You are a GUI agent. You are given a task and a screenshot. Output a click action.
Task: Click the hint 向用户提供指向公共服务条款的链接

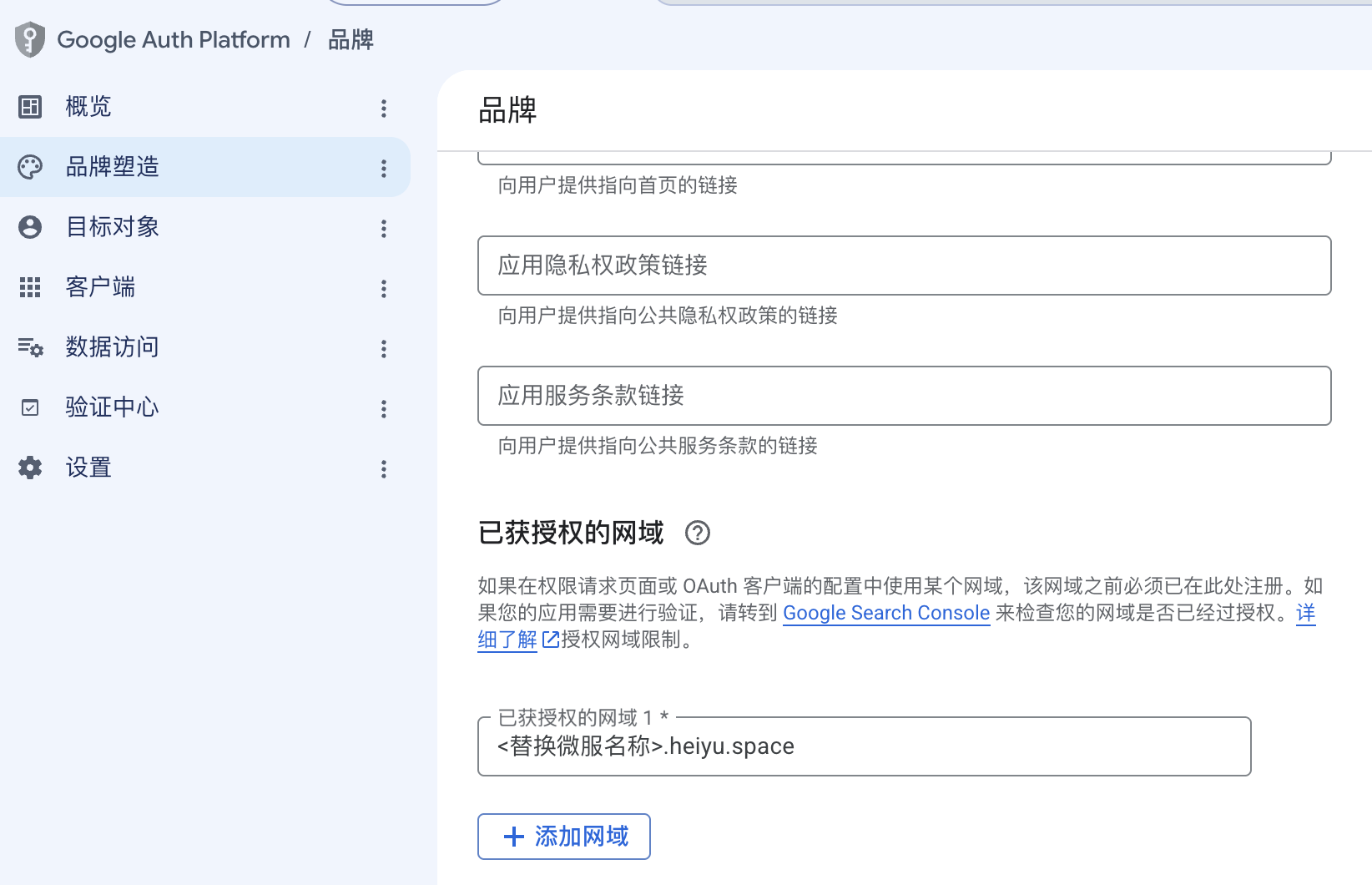tap(658, 446)
